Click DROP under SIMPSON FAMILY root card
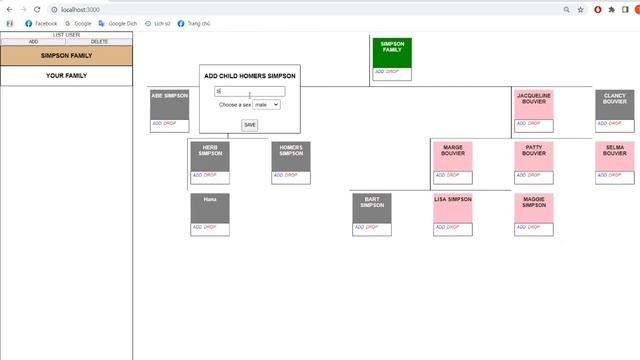 point(392,71)
